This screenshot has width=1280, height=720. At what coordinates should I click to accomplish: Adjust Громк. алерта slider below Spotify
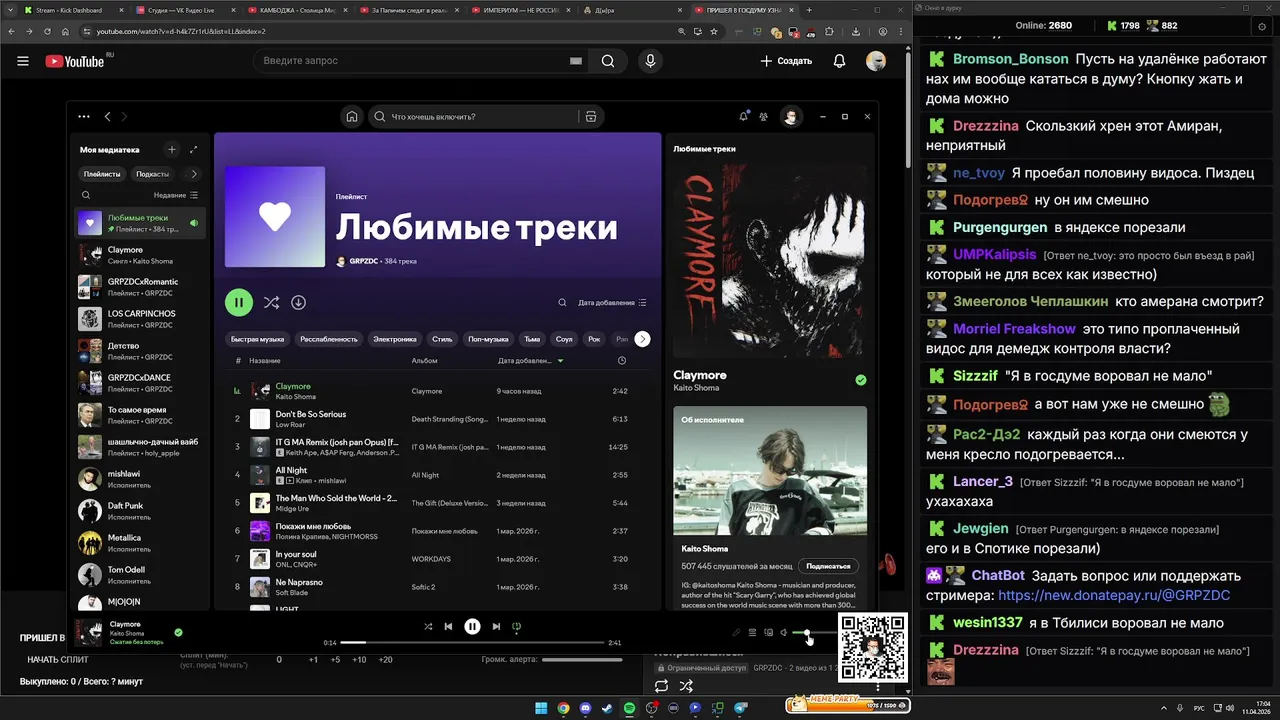click(582, 659)
